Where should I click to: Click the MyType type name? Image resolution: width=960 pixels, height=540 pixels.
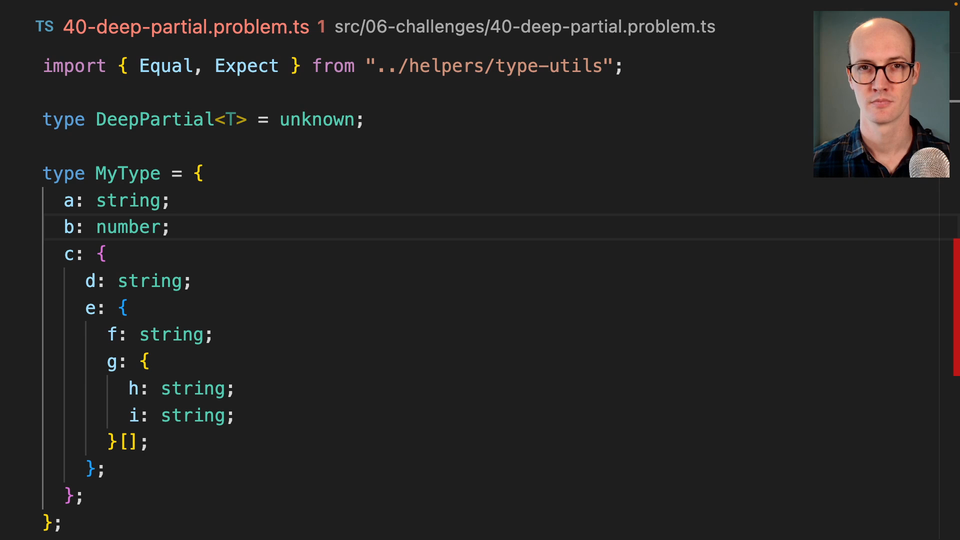pos(128,174)
